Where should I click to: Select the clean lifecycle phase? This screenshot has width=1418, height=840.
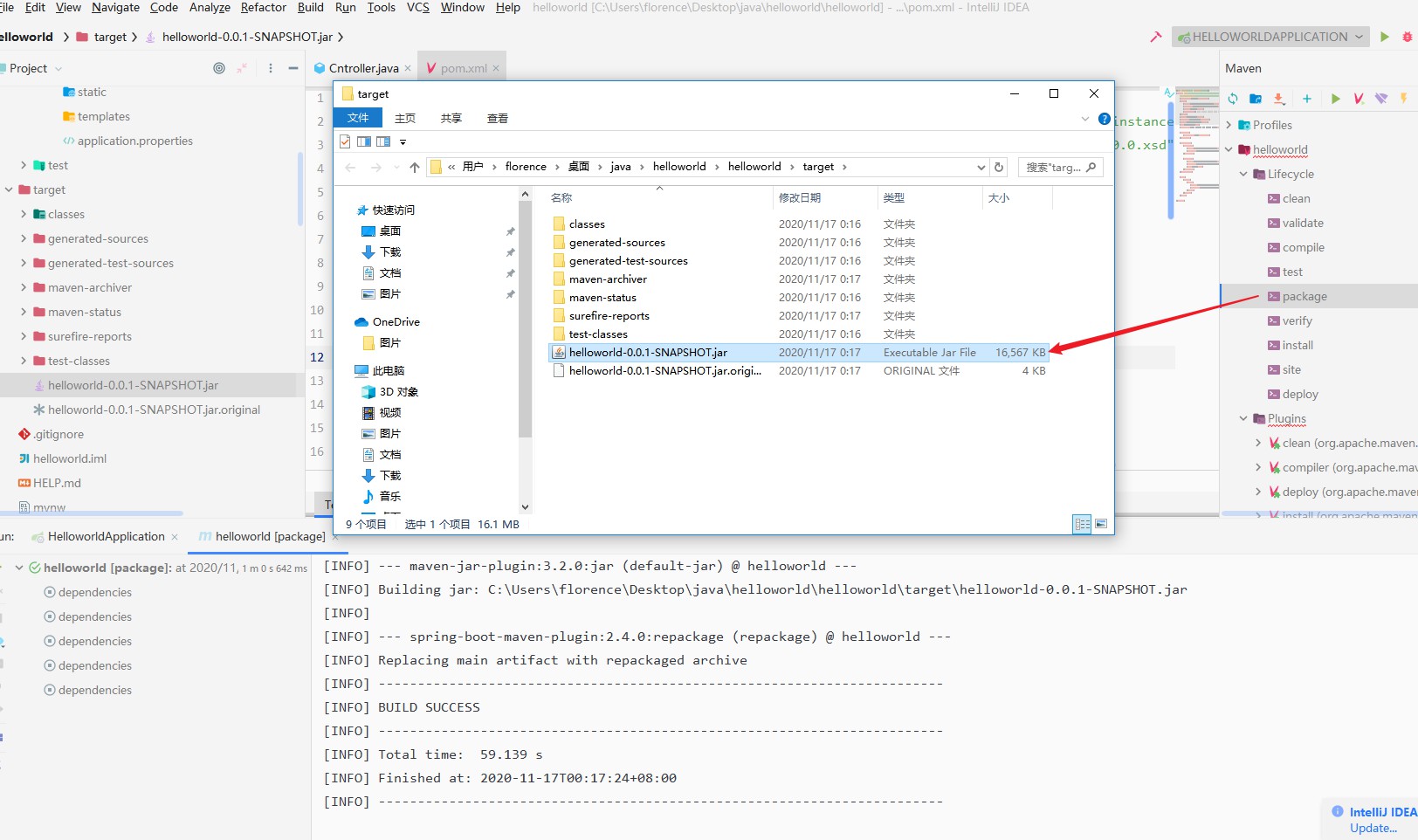1296,198
